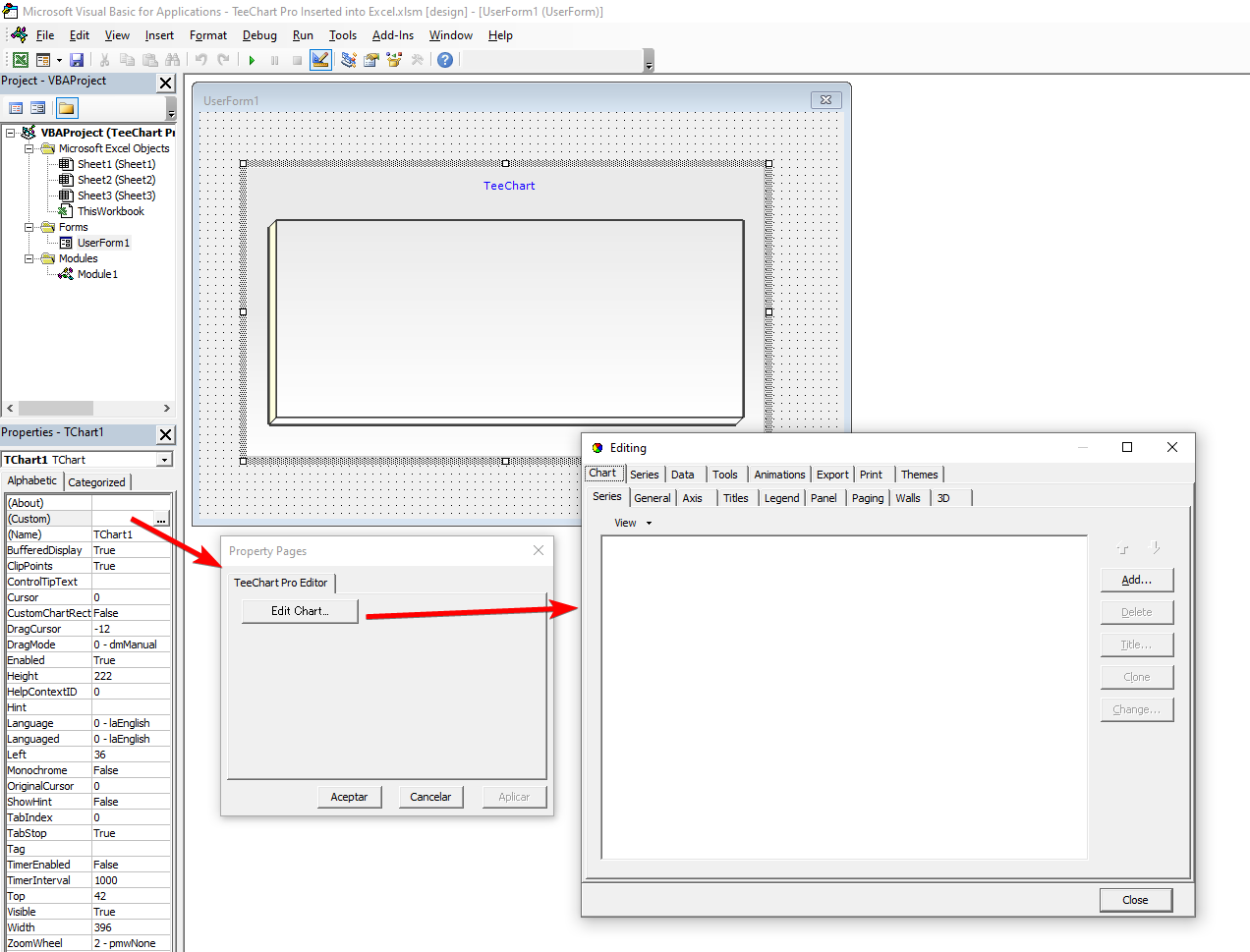Click the move series up arrow in Editing

[1123, 549]
